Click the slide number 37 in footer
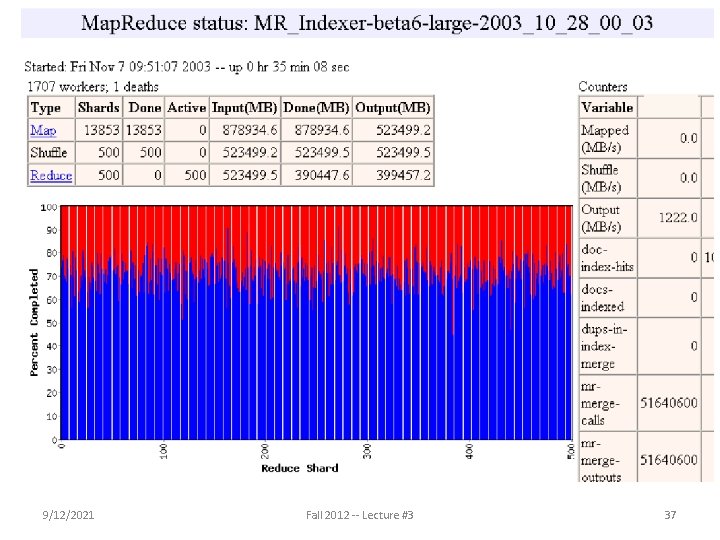 (x=670, y=515)
